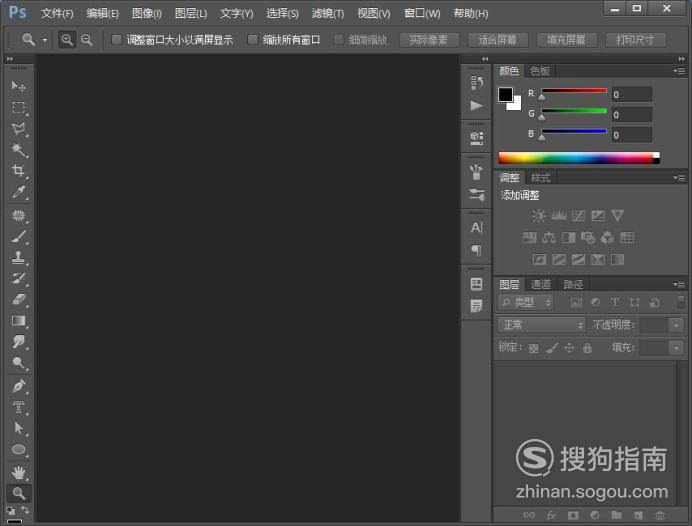Open the Adjustments panel options menu
The height and width of the screenshot is (526, 692).
point(680,178)
